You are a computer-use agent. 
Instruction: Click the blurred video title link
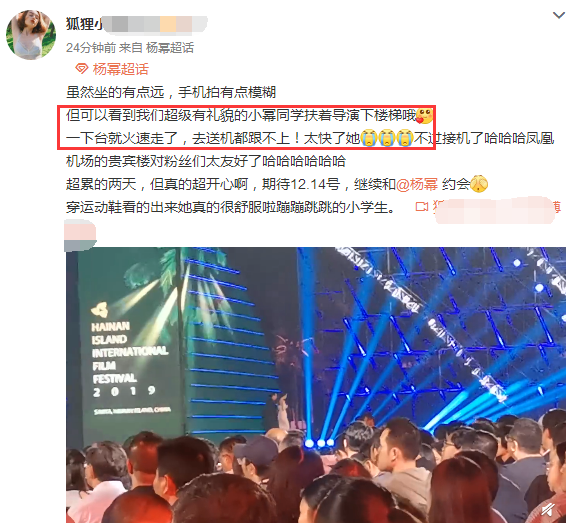497,209
